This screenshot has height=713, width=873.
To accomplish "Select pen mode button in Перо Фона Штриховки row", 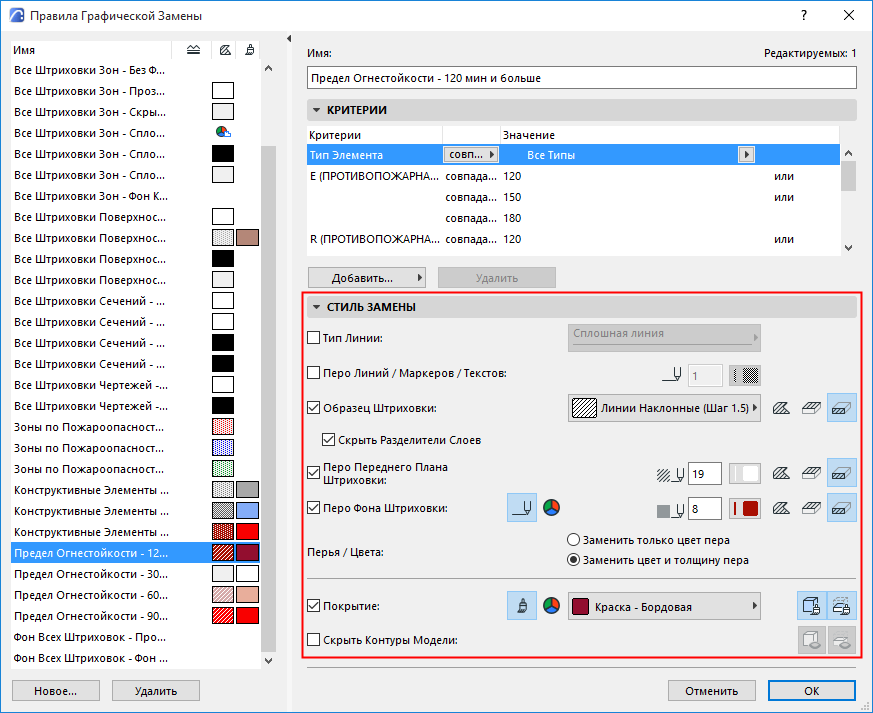I will tap(522, 508).
